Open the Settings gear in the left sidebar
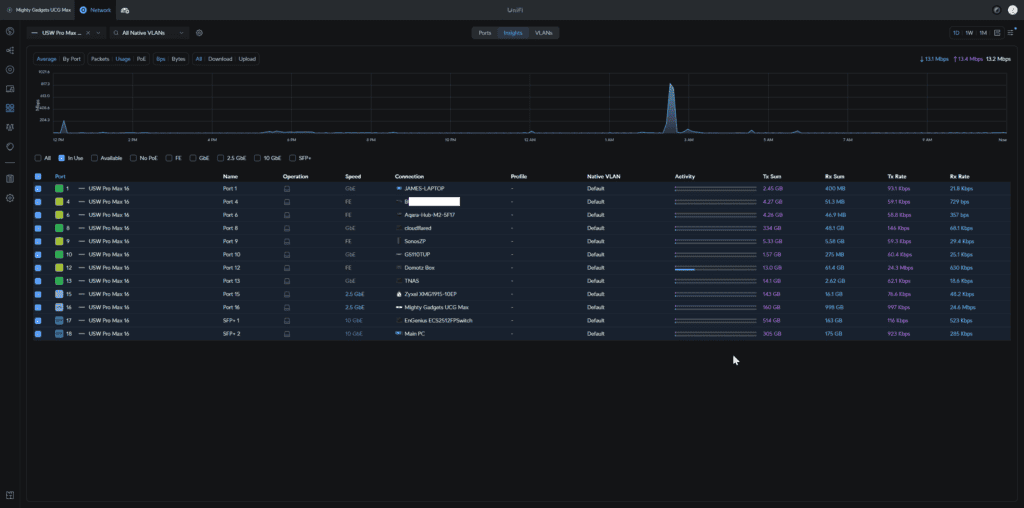 click(x=10, y=198)
